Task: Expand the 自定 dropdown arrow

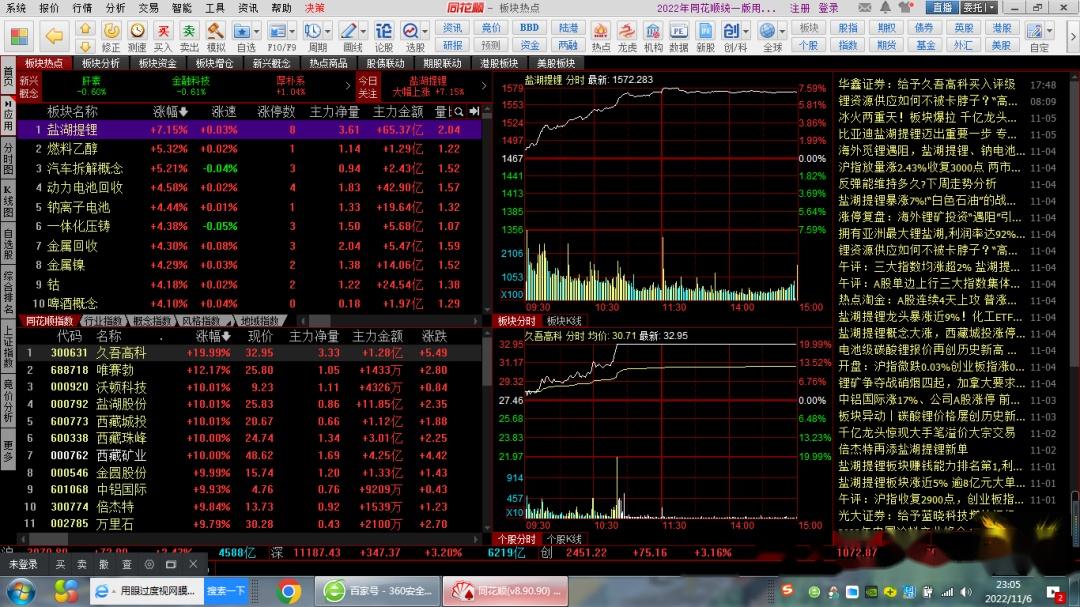Action: (x=1050, y=31)
